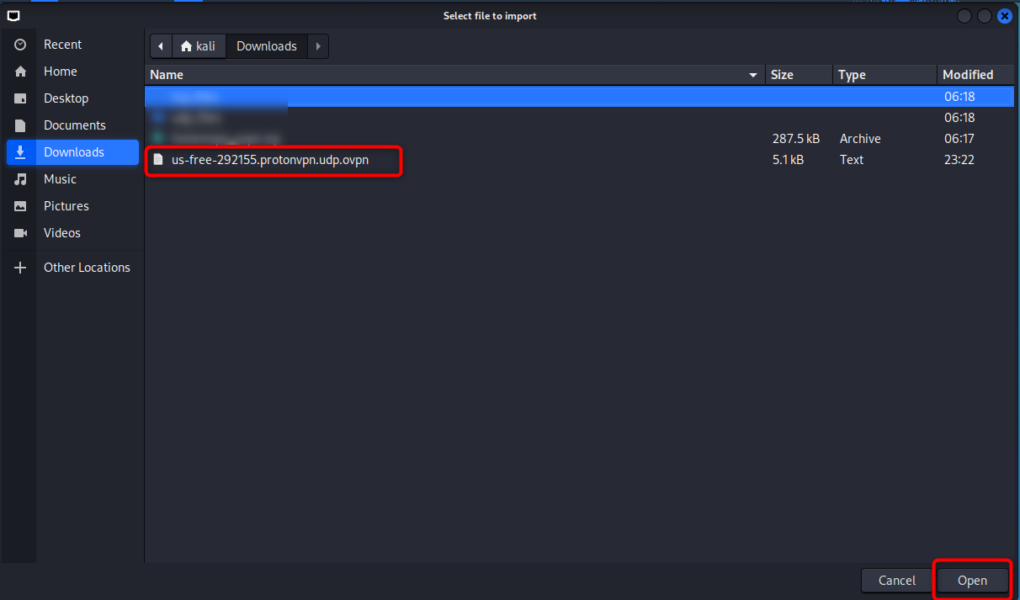Viewport: 1020px width, 600px height.
Task: Cancel the file import dialog
Action: (x=896, y=580)
